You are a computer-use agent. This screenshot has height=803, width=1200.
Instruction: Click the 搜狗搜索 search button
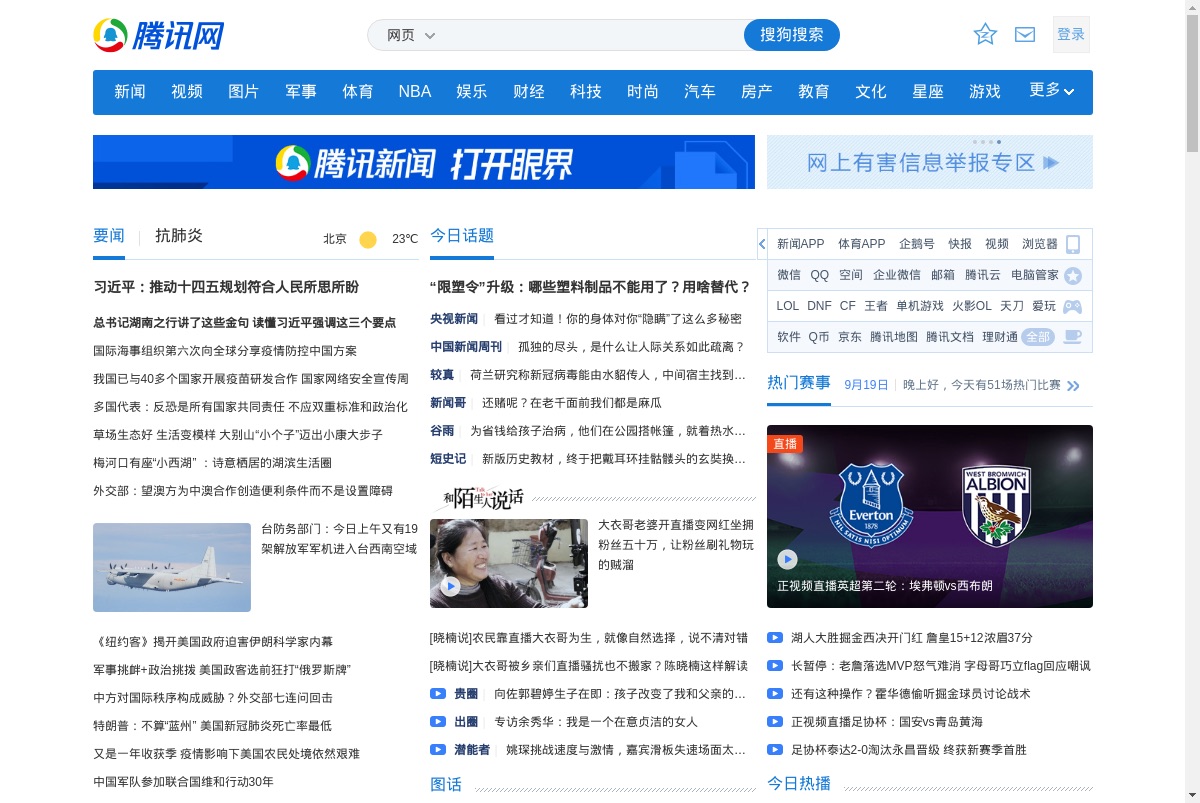(x=792, y=35)
